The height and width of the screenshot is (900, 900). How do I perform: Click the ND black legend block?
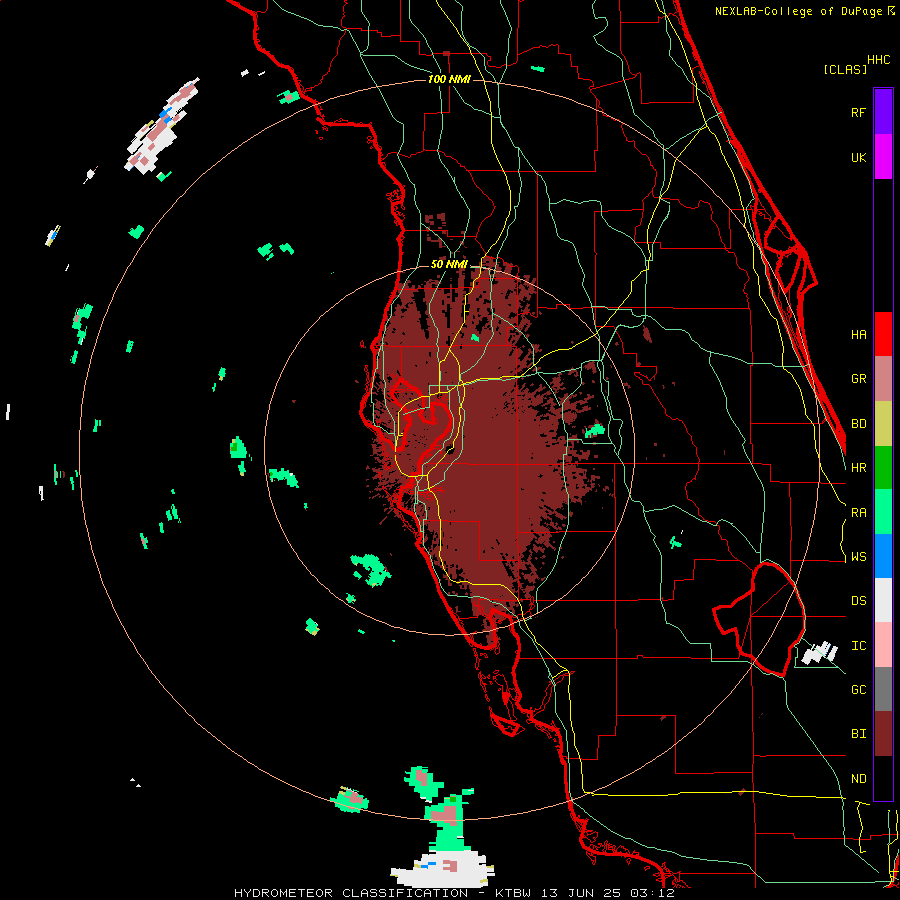(x=883, y=778)
